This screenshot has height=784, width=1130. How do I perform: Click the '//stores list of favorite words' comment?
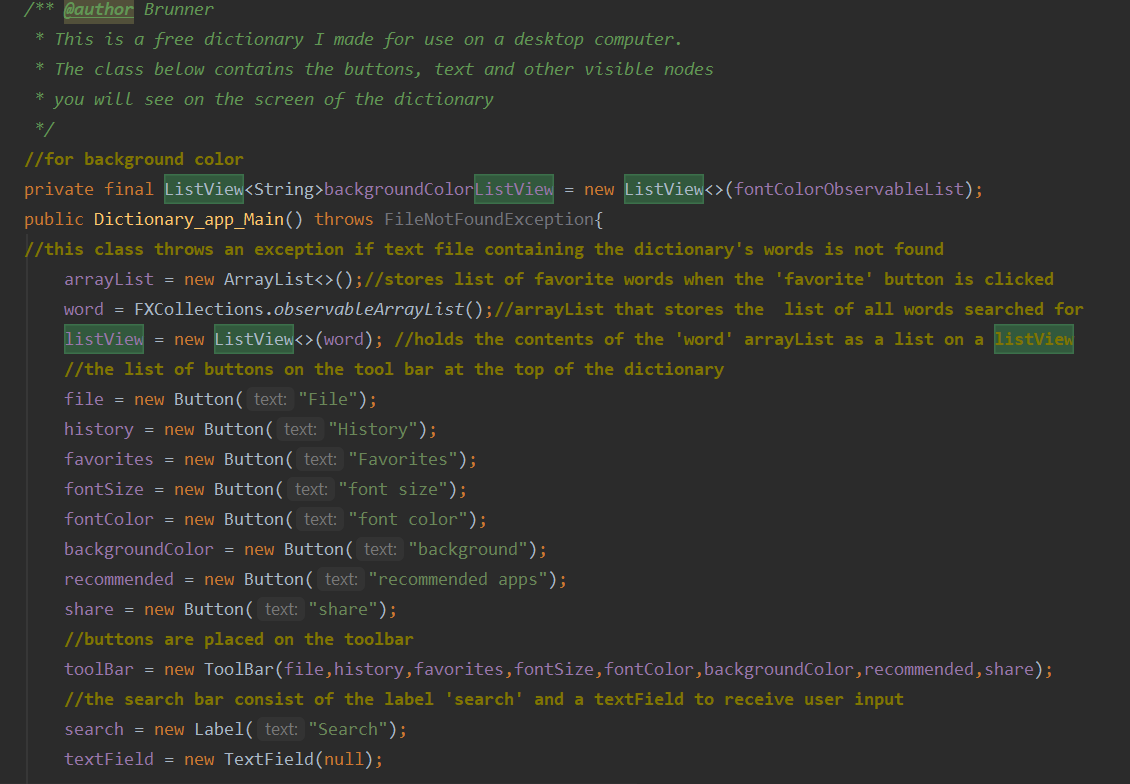(x=709, y=280)
